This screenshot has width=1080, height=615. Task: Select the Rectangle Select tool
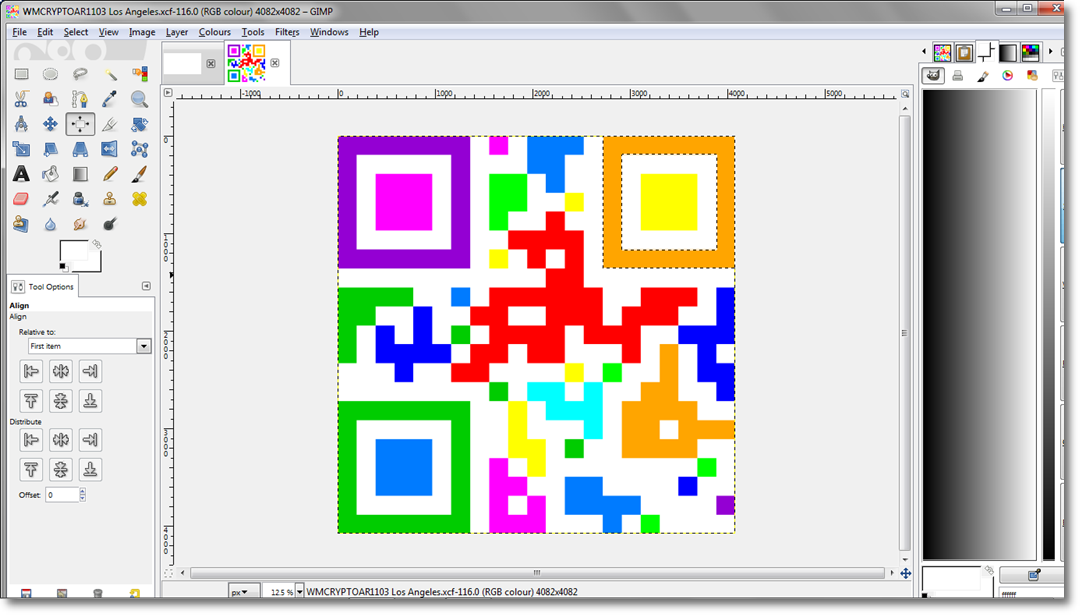pyautogui.click(x=21, y=74)
